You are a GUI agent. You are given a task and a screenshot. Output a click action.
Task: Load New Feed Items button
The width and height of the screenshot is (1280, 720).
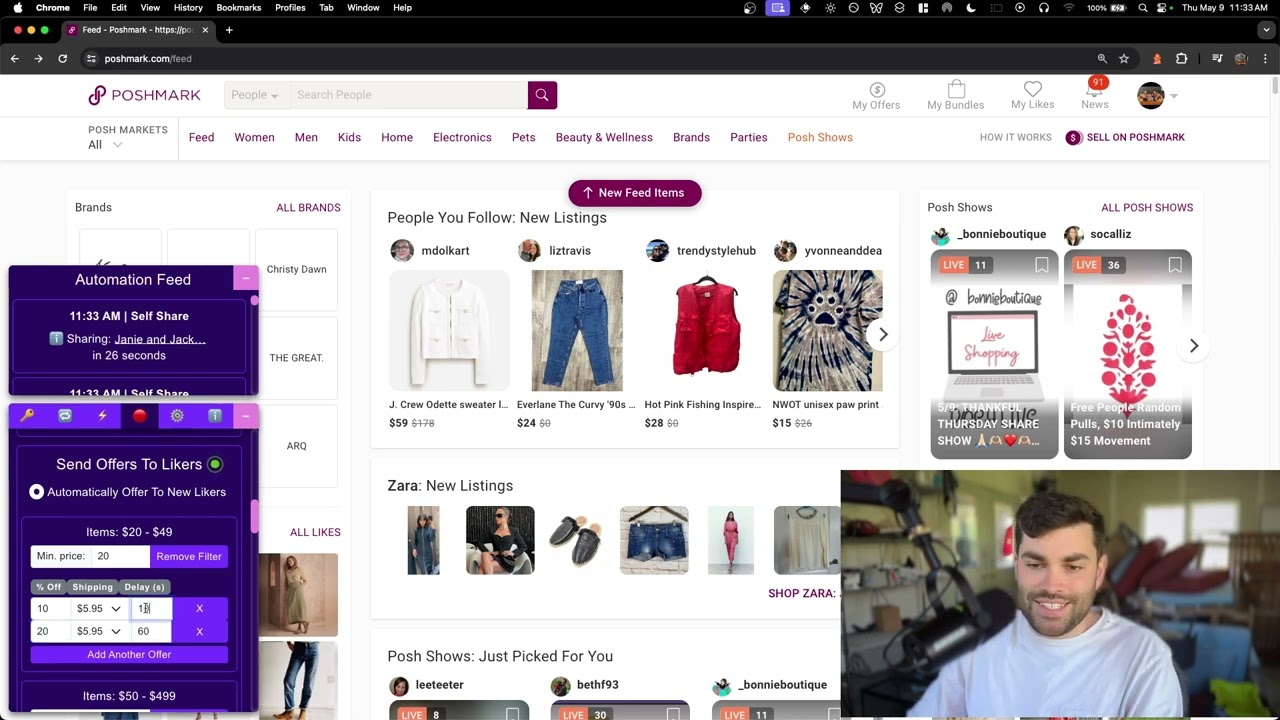coord(635,193)
